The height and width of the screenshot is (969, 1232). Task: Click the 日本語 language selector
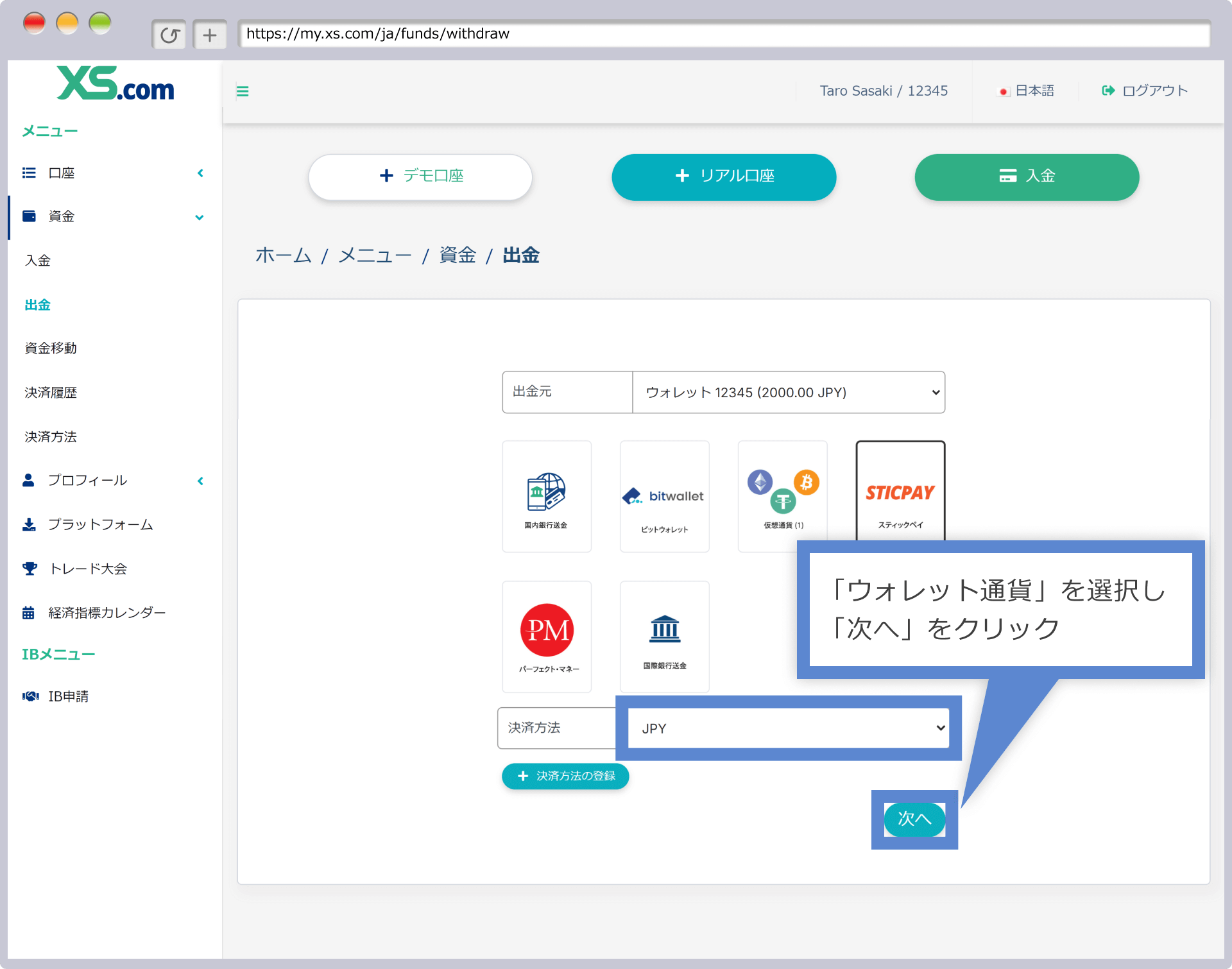pos(1034,91)
